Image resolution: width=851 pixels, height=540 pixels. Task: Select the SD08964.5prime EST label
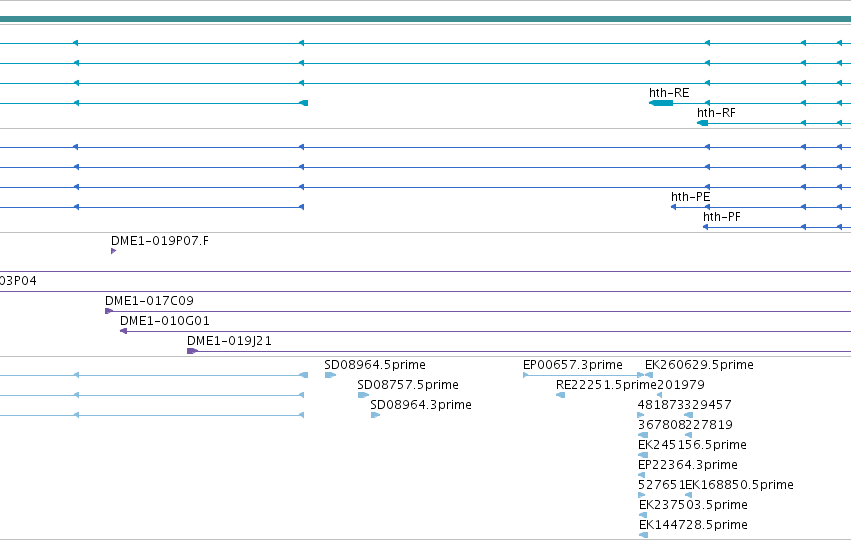pyautogui.click(x=374, y=365)
